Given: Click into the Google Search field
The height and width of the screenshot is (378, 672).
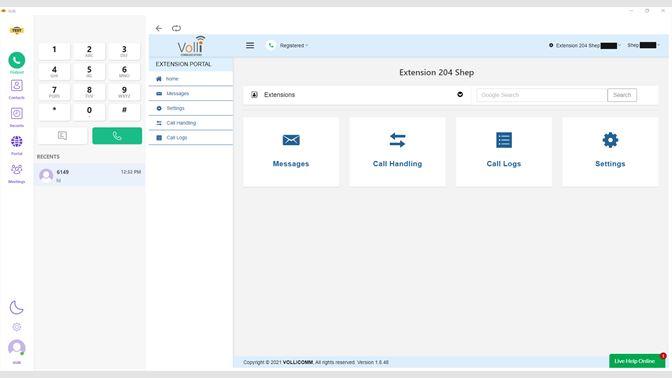Looking at the screenshot, I should (x=542, y=95).
